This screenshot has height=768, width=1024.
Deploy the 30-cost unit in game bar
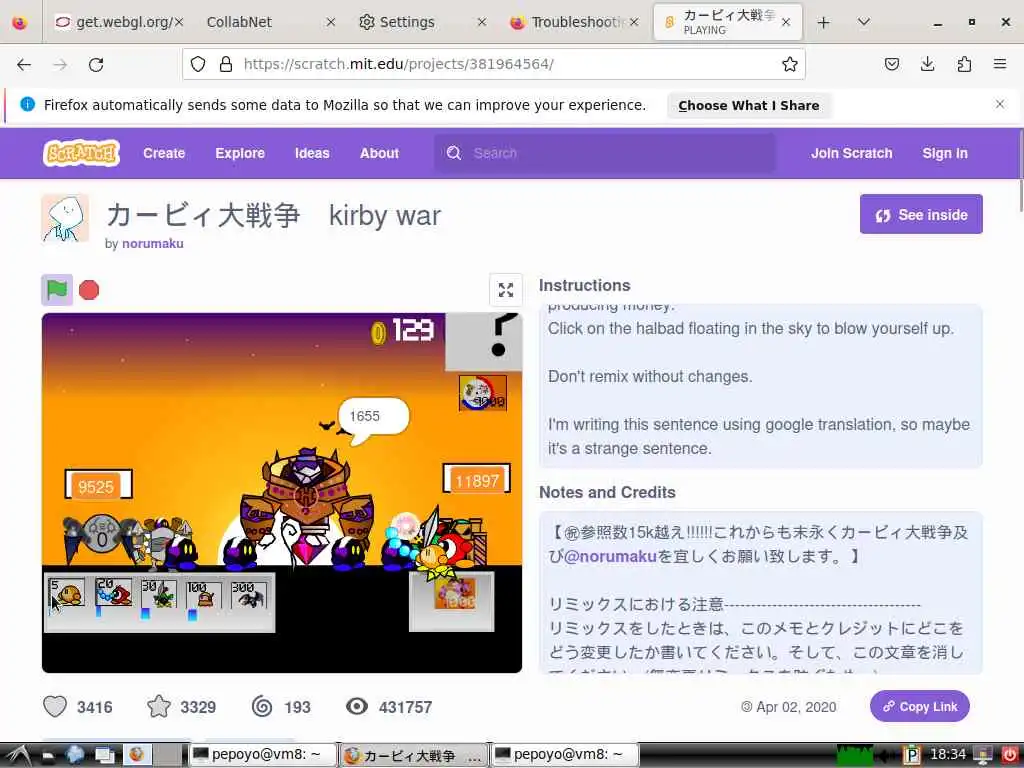click(159, 594)
